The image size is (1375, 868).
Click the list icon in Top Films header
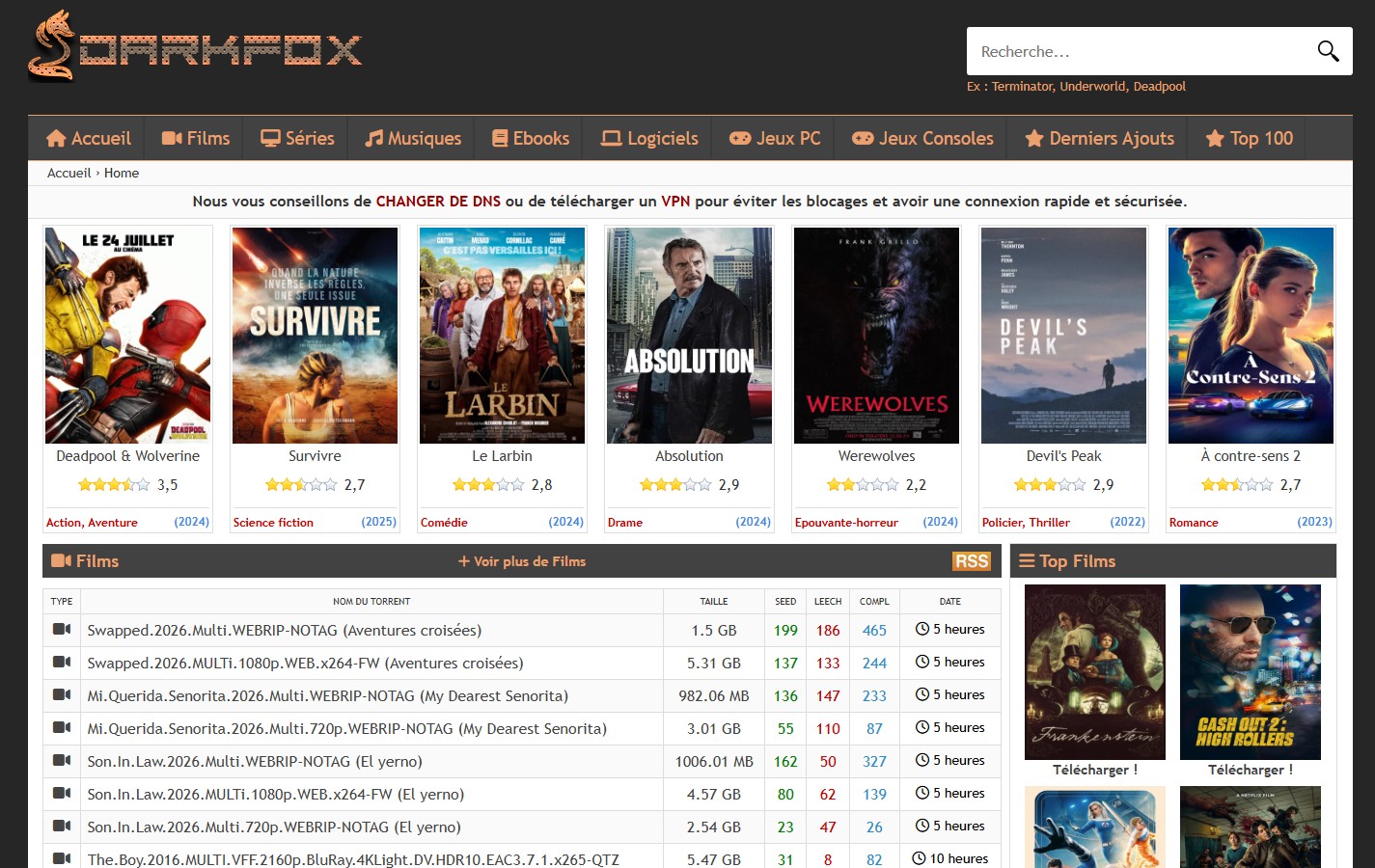click(1027, 560)
